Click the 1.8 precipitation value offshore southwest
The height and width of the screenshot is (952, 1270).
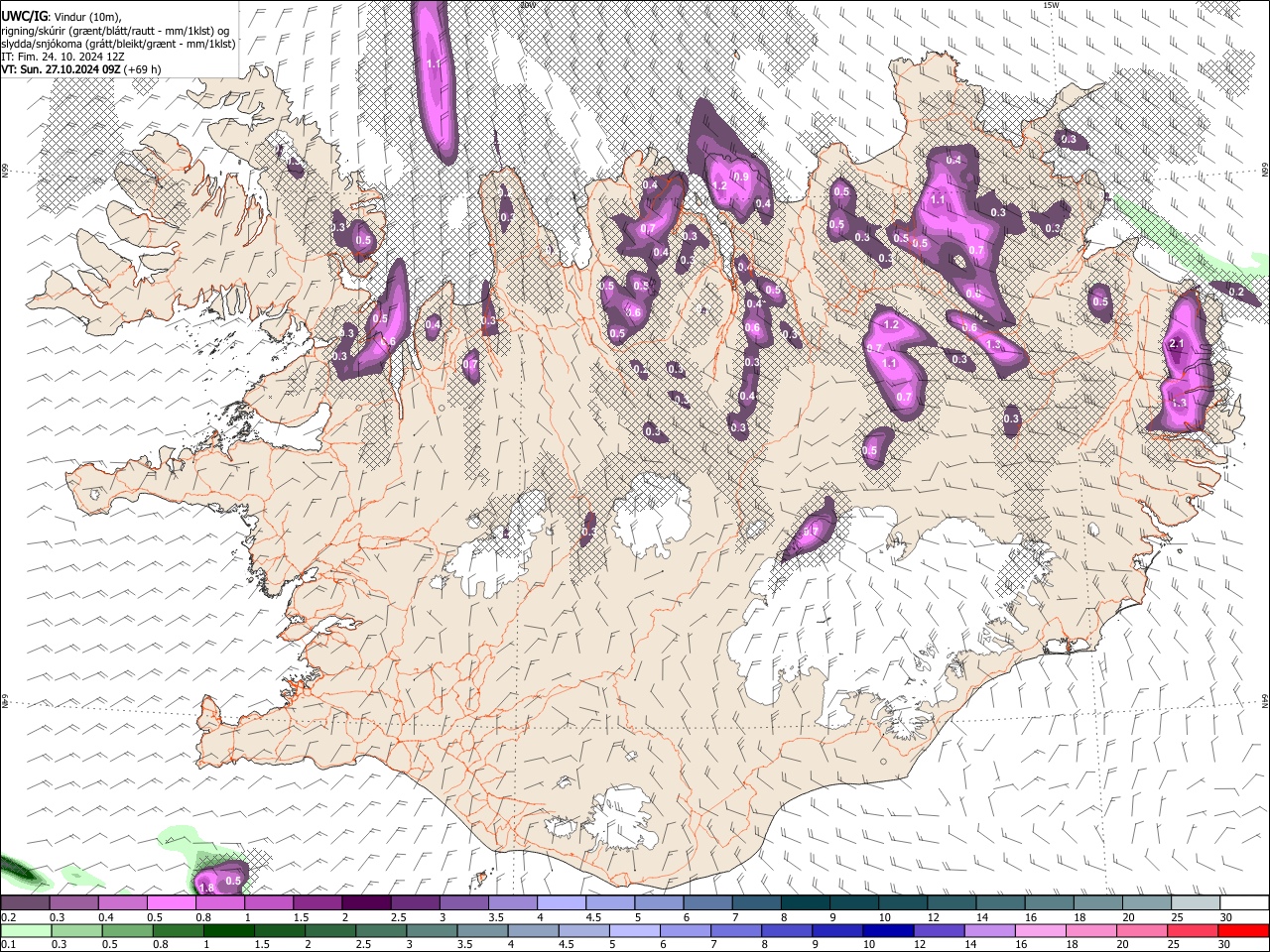click(207, 889)
